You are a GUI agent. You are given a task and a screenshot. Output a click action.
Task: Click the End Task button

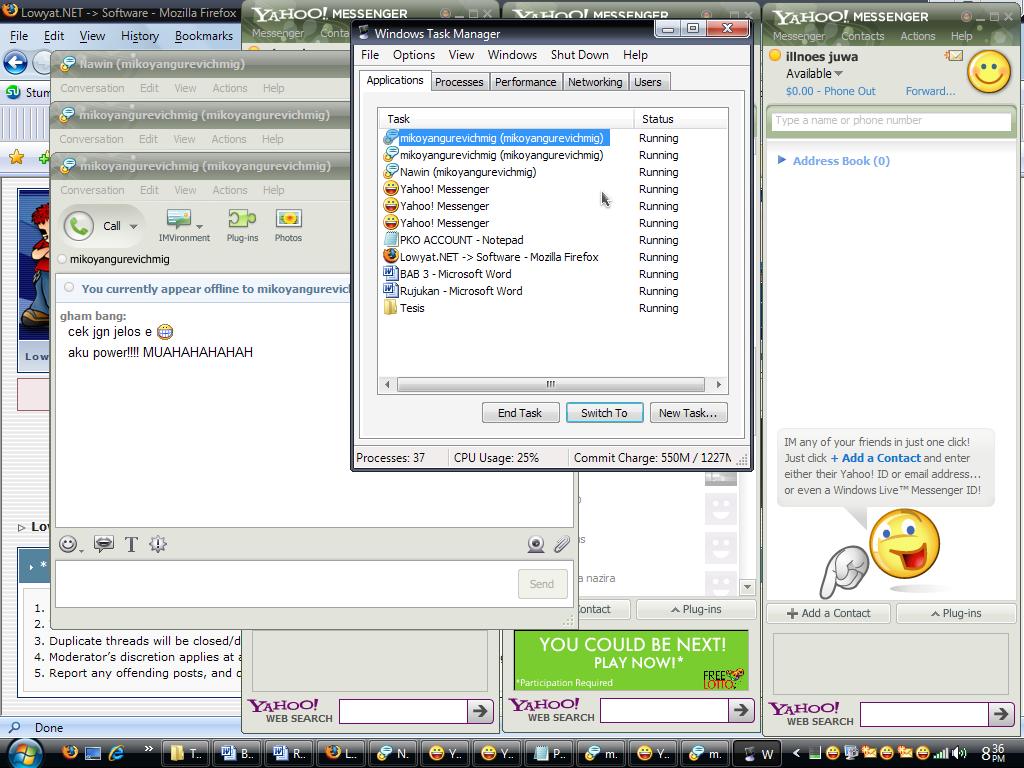520,413
